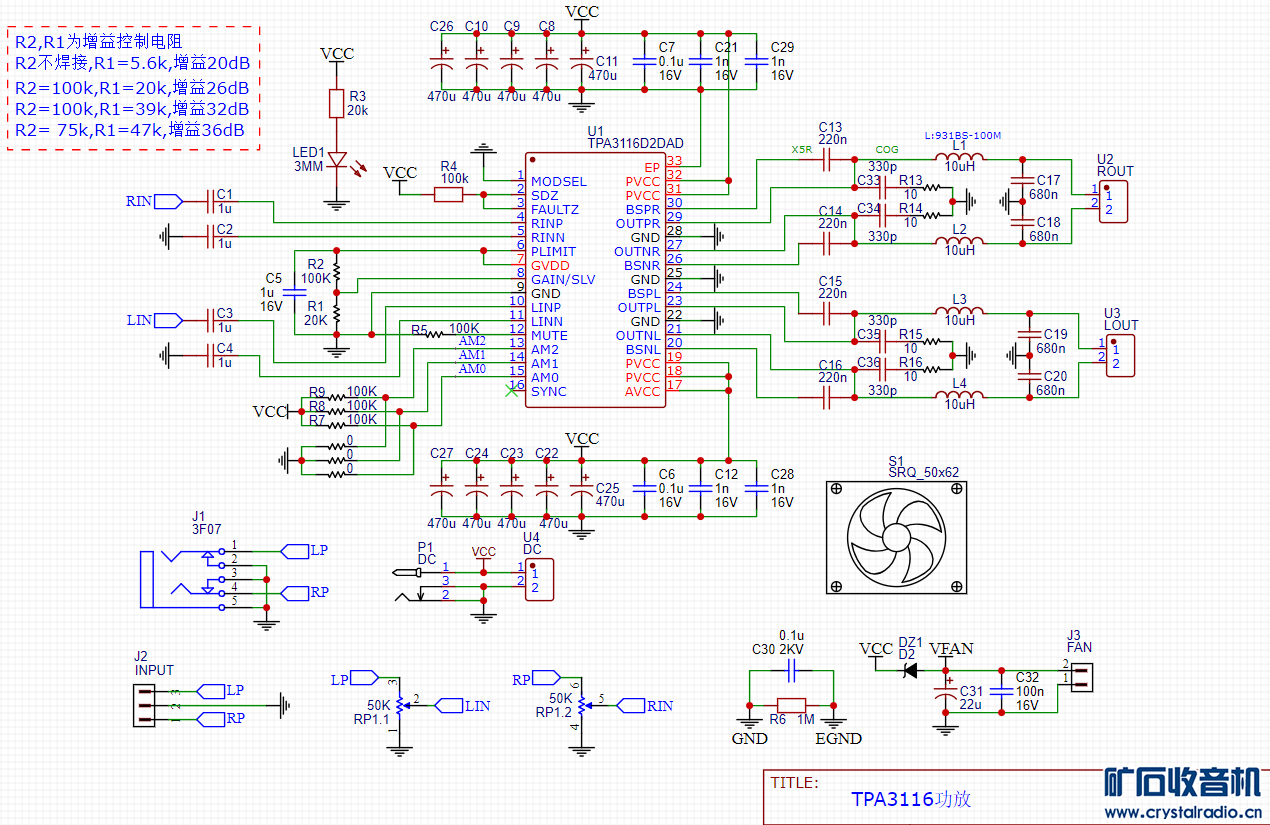Select the P1 DC power jack symbol
1270x825 pixels.
point(418,584)
